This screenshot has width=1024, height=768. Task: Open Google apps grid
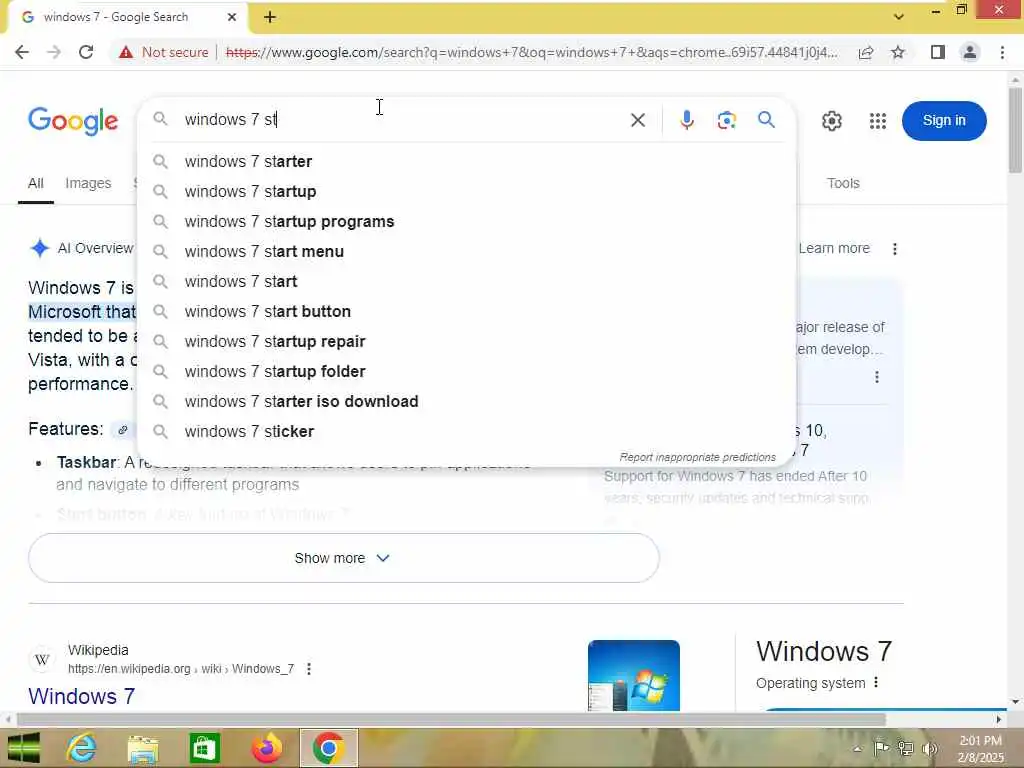[x=878, y=121]
